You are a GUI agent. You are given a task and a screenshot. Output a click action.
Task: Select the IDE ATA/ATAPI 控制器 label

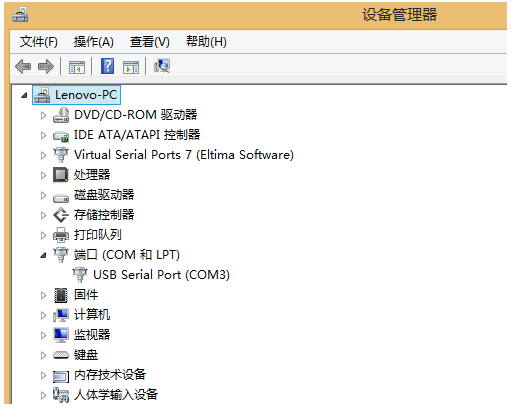pos(137,135)
